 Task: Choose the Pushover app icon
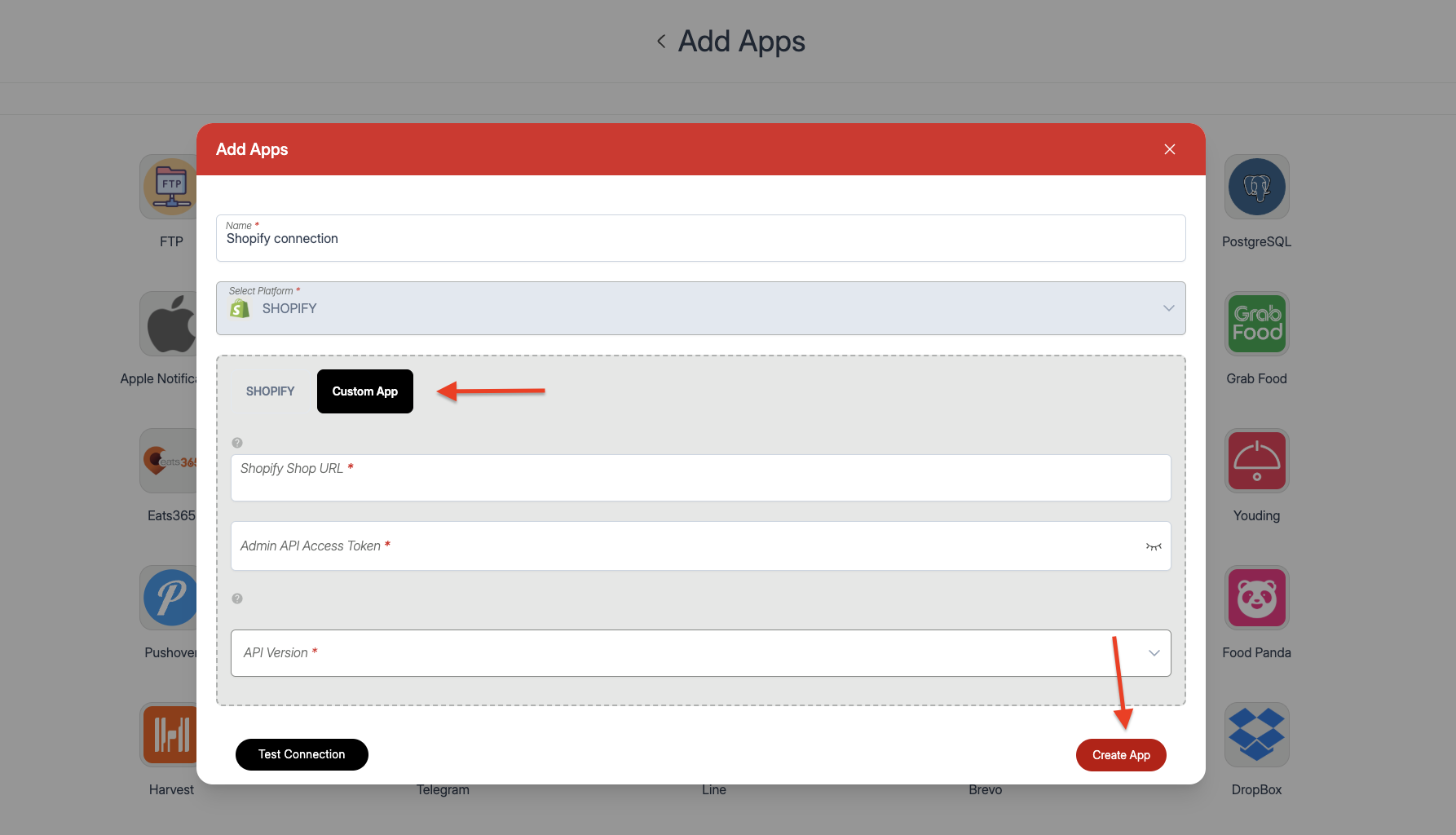point(170,598)
